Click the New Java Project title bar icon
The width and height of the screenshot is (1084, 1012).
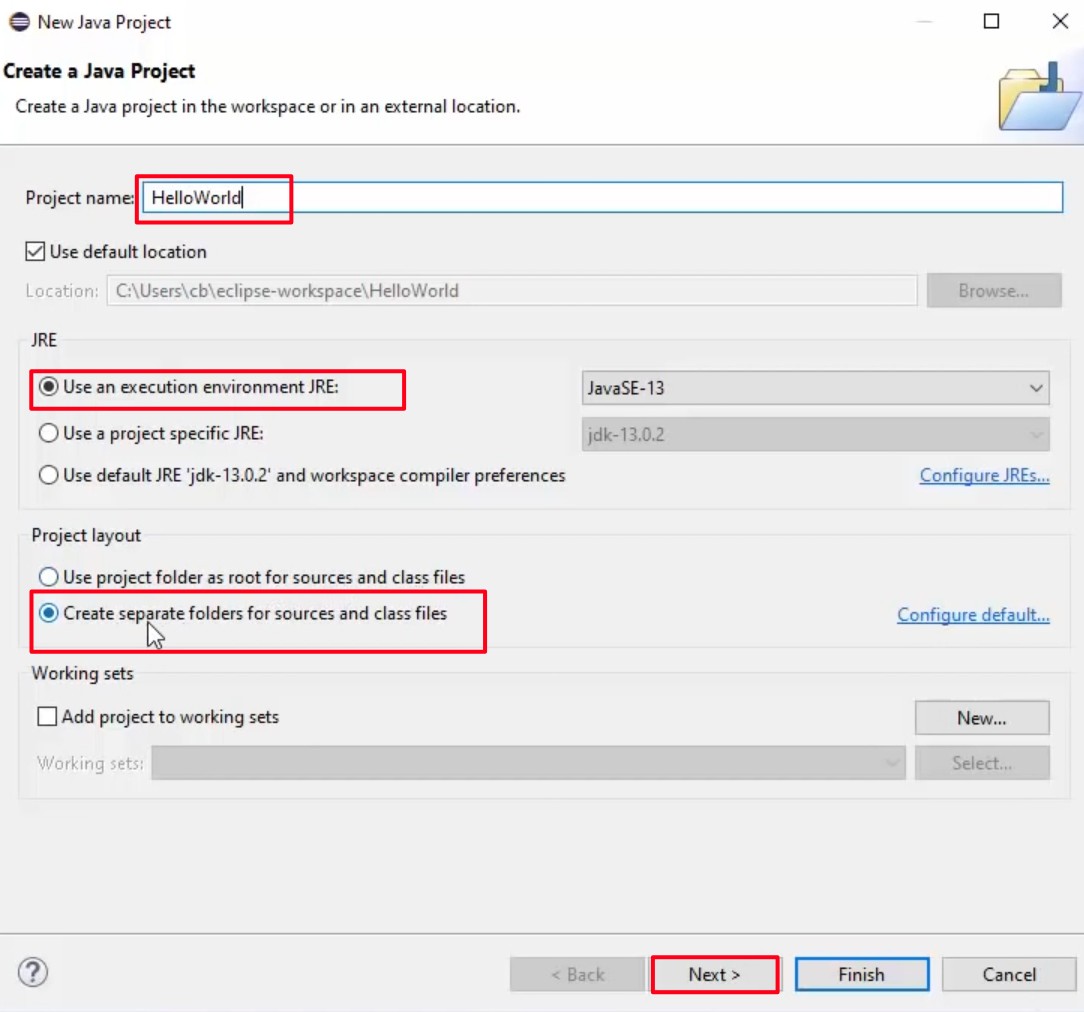[17, 21]
